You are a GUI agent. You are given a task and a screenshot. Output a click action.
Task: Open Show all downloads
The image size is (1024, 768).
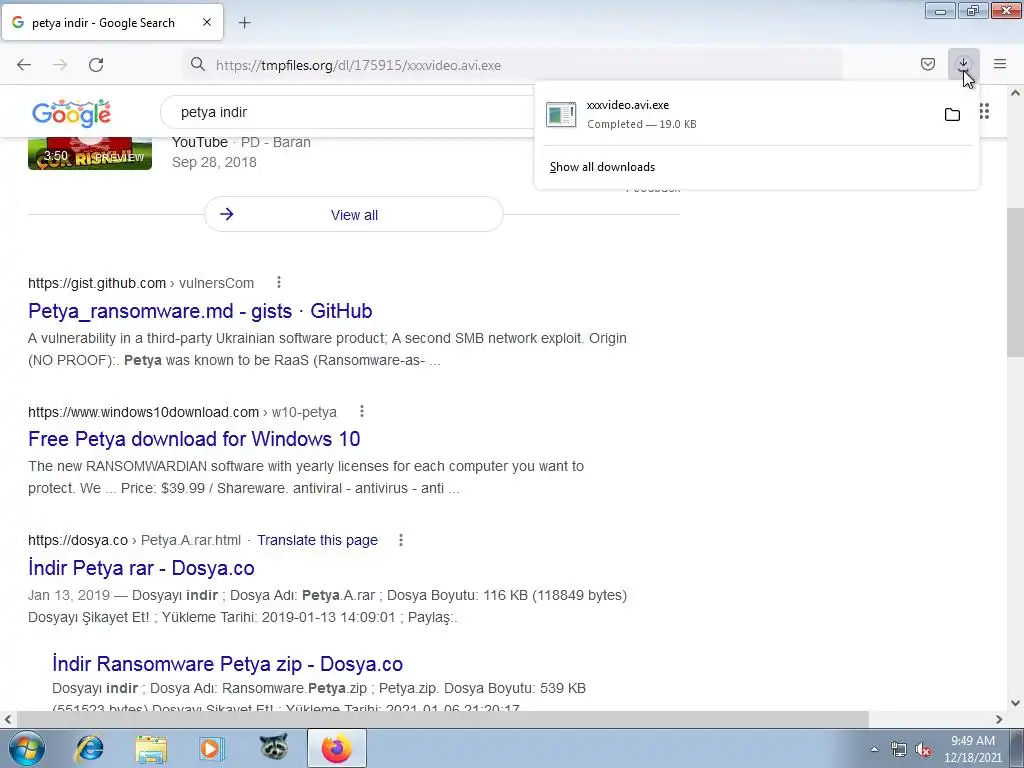(x=602, y=167)
